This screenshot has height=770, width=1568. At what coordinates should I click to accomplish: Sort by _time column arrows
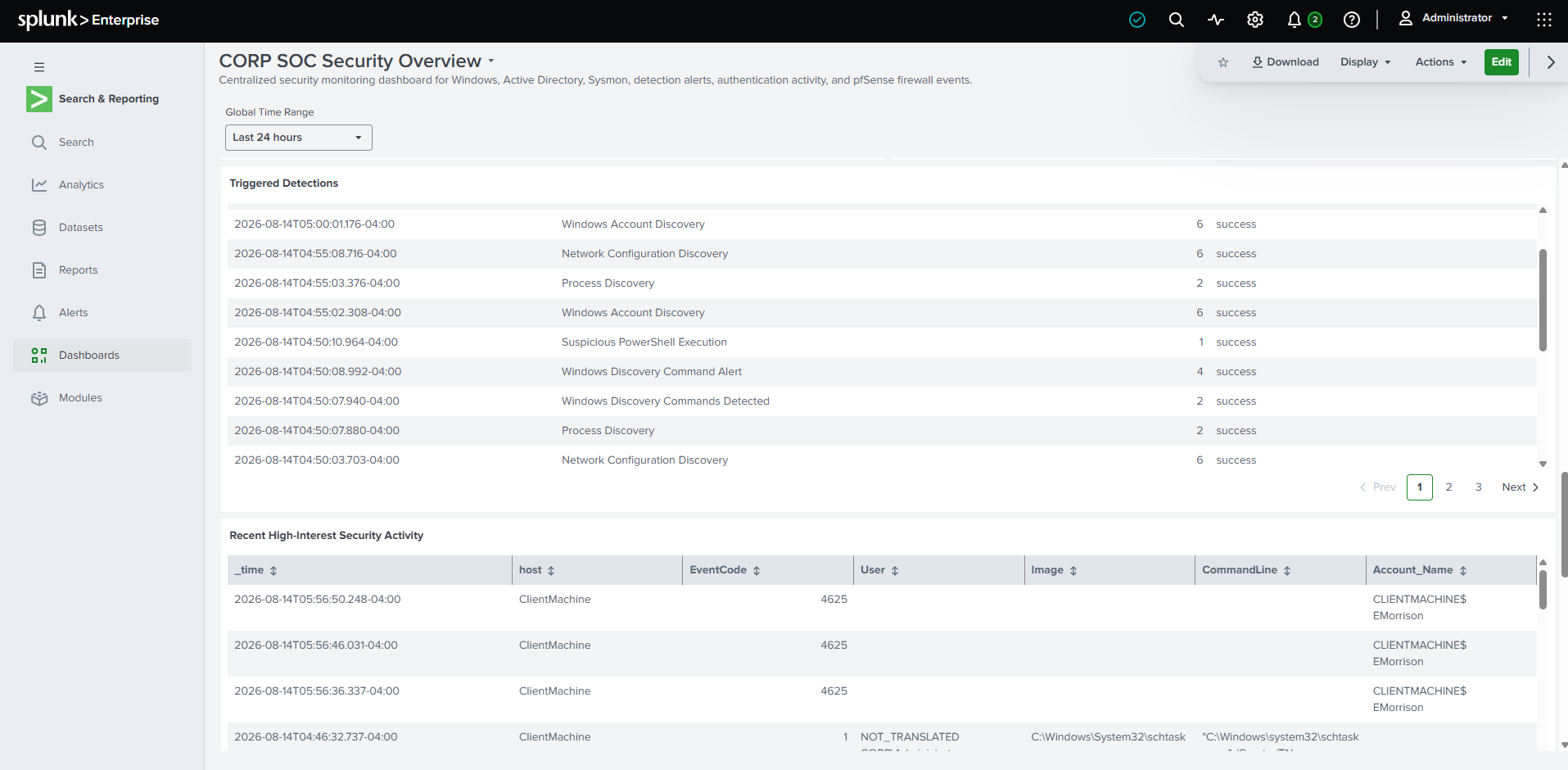click(x=273, y=571)
